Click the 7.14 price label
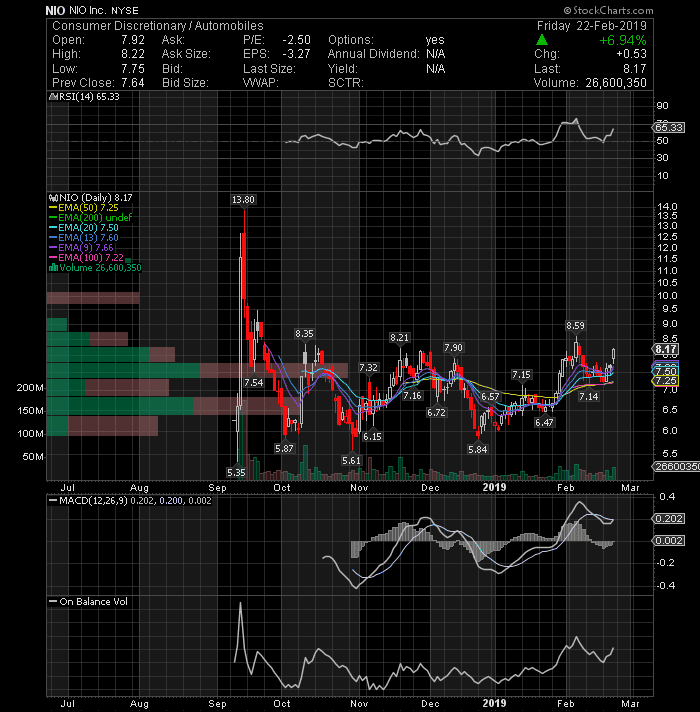This screenshot has width=700, height=712. click(x=589, y=397)
